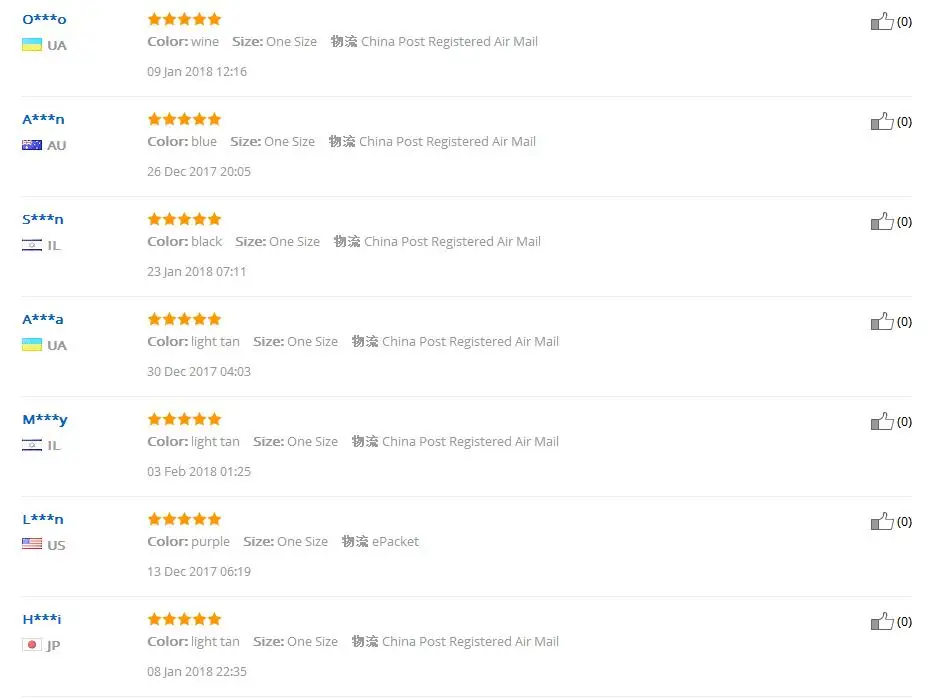
Task: Open reviewer S***n's profile
Action: 42,219
